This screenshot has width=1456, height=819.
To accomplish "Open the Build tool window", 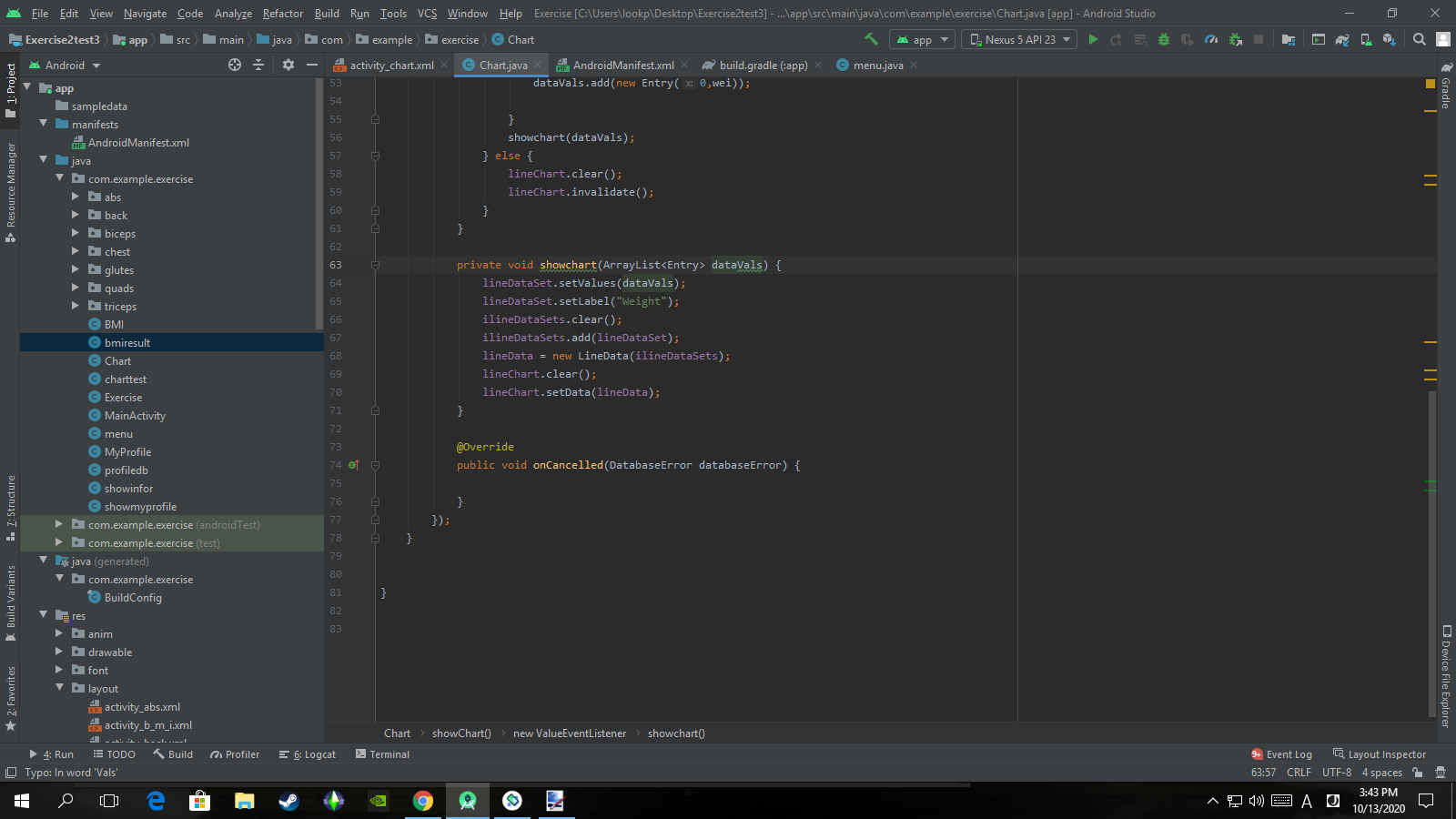I will [x=173, y=754].
